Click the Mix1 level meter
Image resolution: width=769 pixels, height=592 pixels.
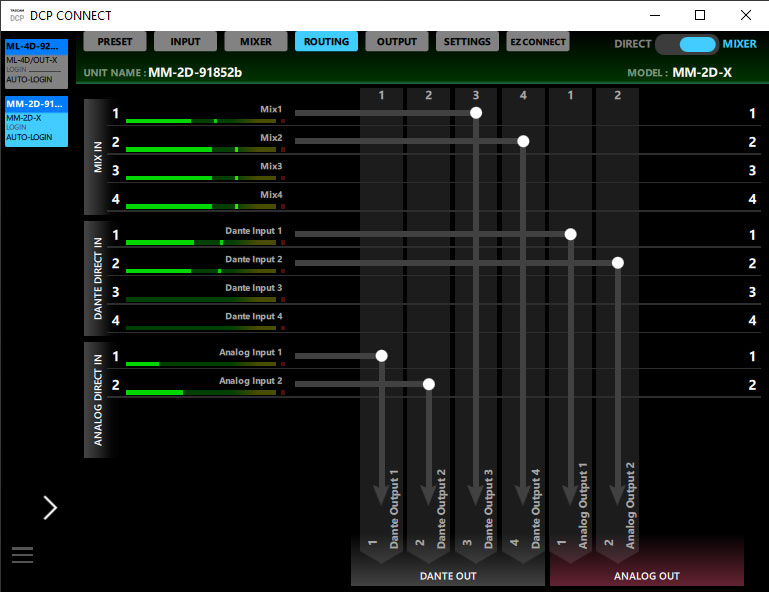click(x=205, y=121)
